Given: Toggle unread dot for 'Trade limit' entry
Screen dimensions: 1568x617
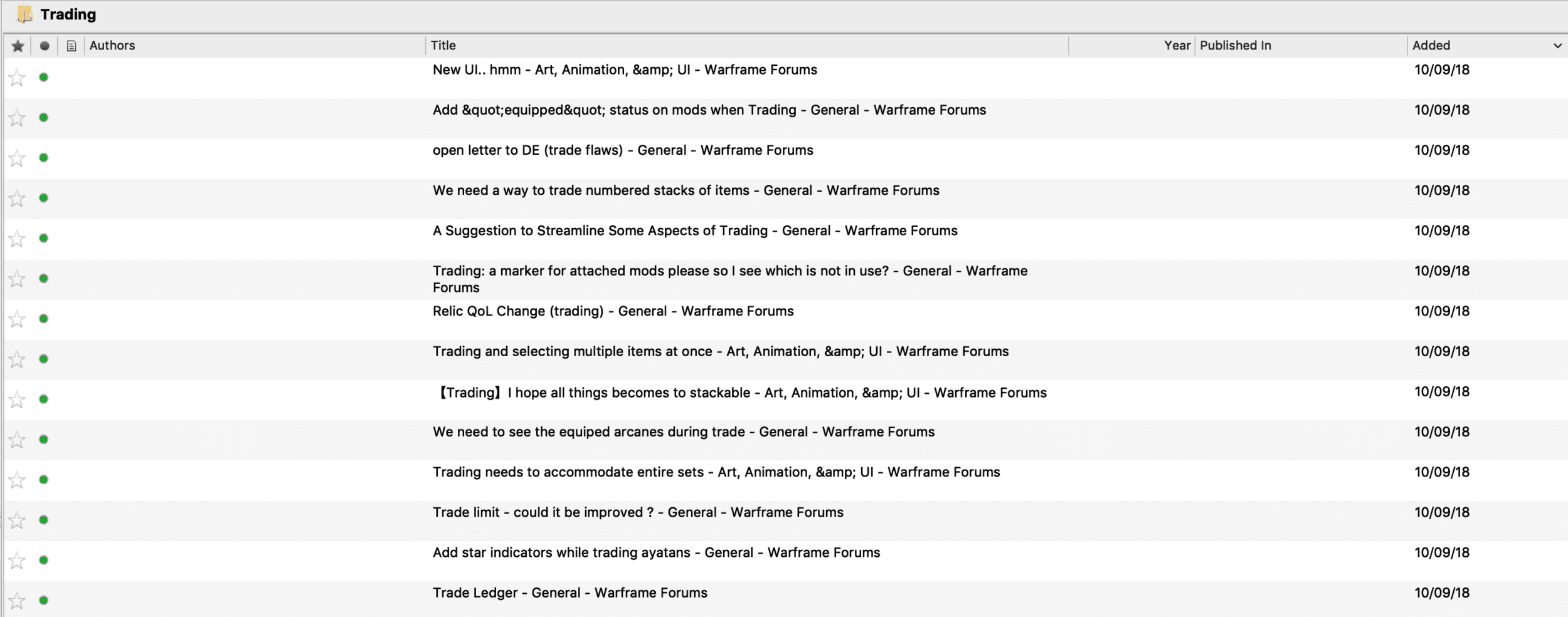Looking at the screenshot, I should tap(43, 520).
